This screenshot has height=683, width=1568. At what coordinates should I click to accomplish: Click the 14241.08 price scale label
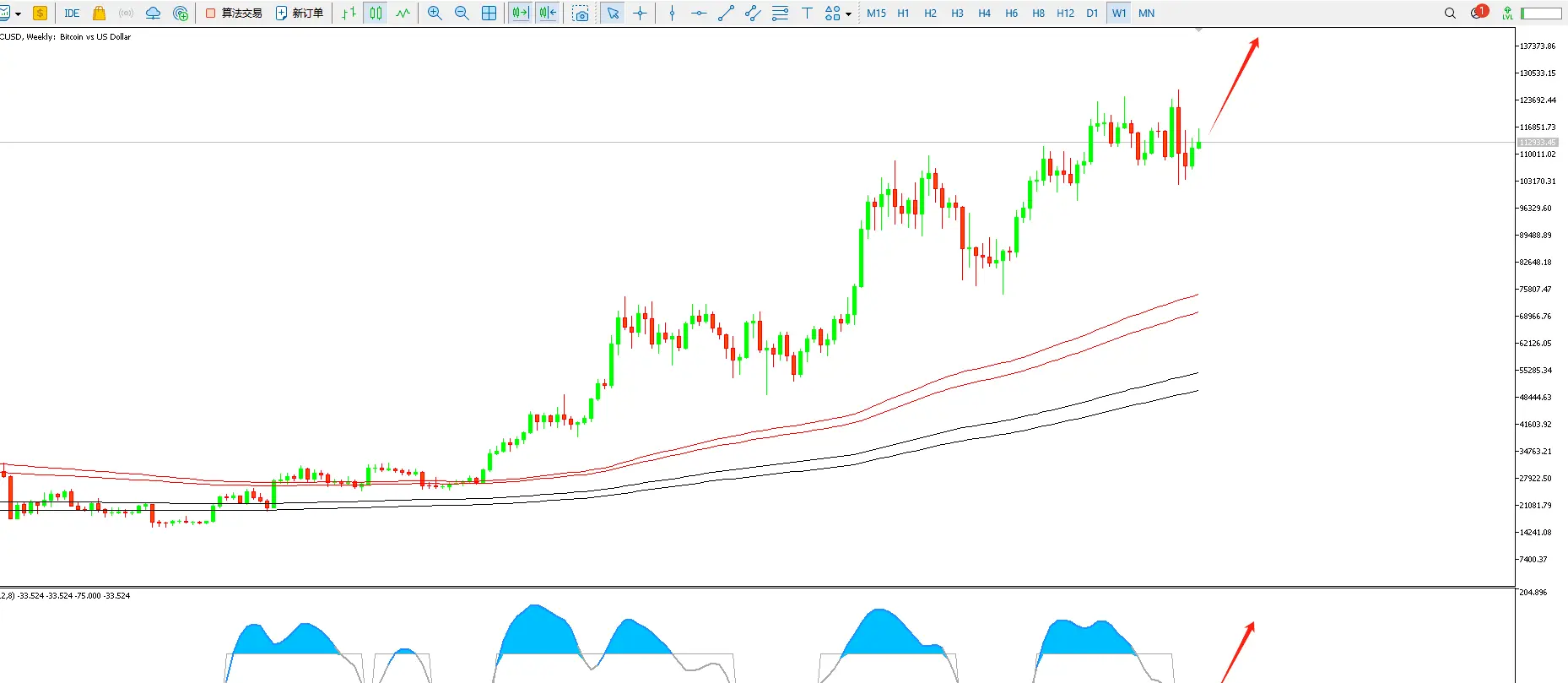coord(1535,532)
